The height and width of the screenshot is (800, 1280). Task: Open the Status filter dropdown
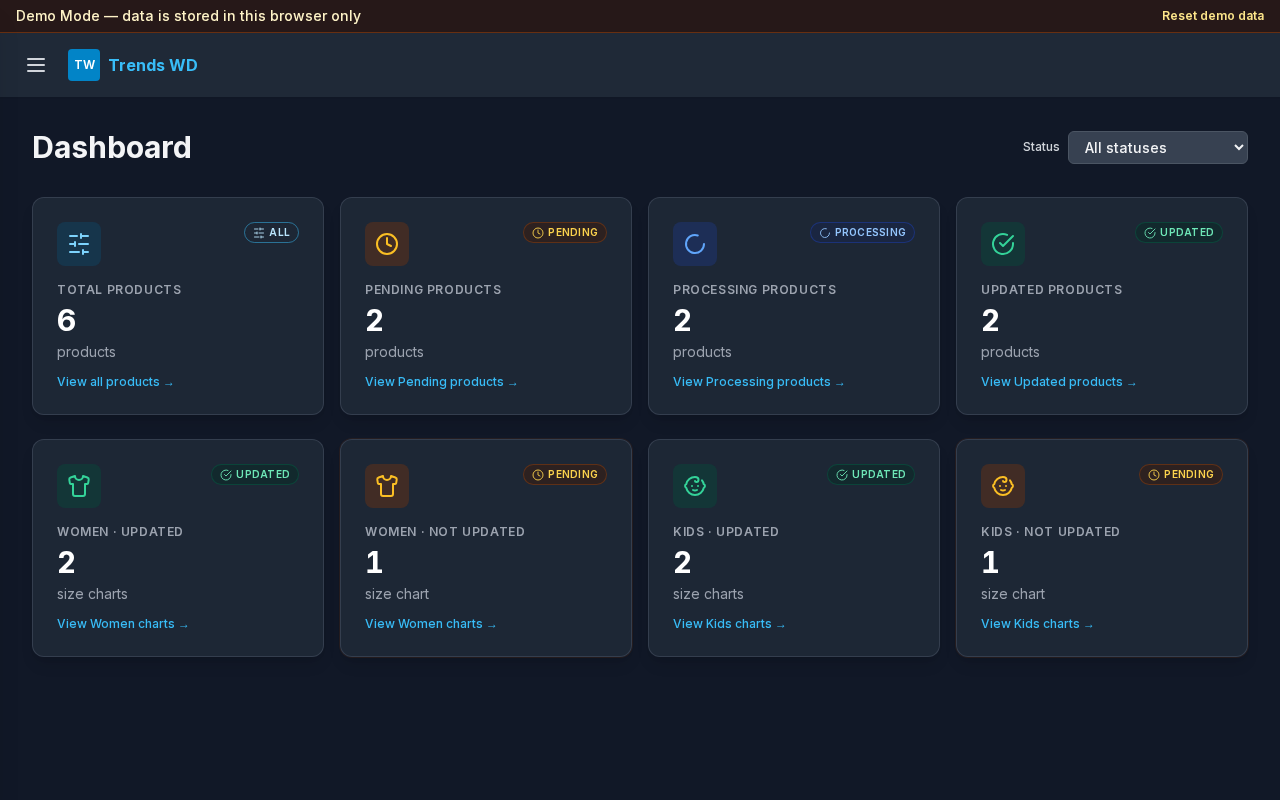[x=1158, y=147]
